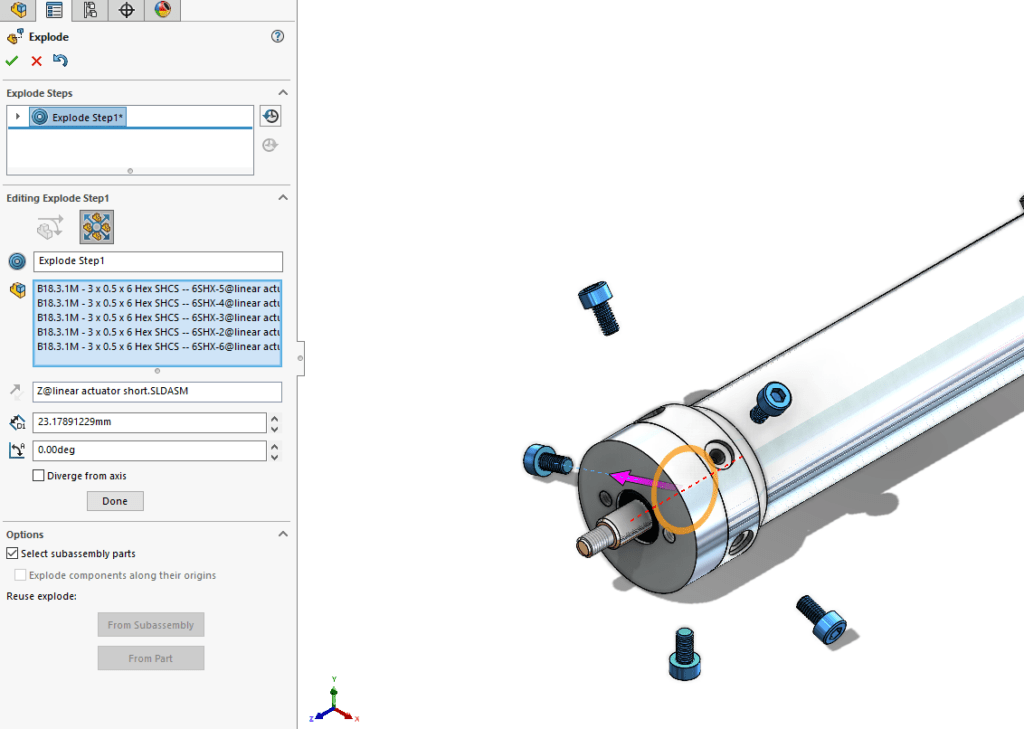
Task: Accept the explode with the green checkmark
Action: (x=12, y=60)
